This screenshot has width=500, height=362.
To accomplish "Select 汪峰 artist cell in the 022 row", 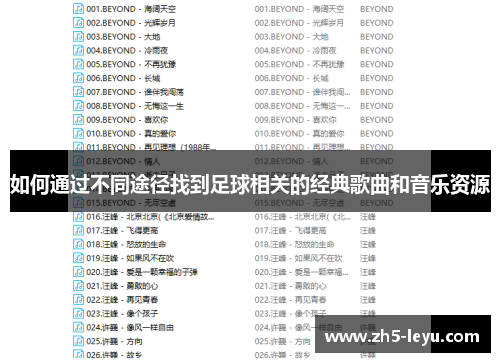I will tap(368, 300).
